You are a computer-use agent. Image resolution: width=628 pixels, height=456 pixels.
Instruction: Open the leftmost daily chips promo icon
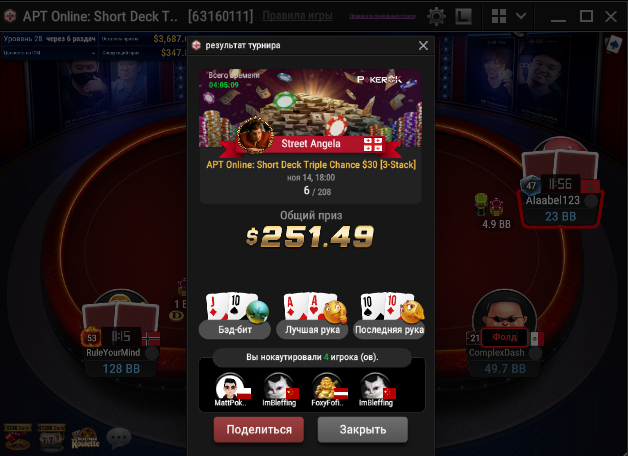[x=17, y=438]
